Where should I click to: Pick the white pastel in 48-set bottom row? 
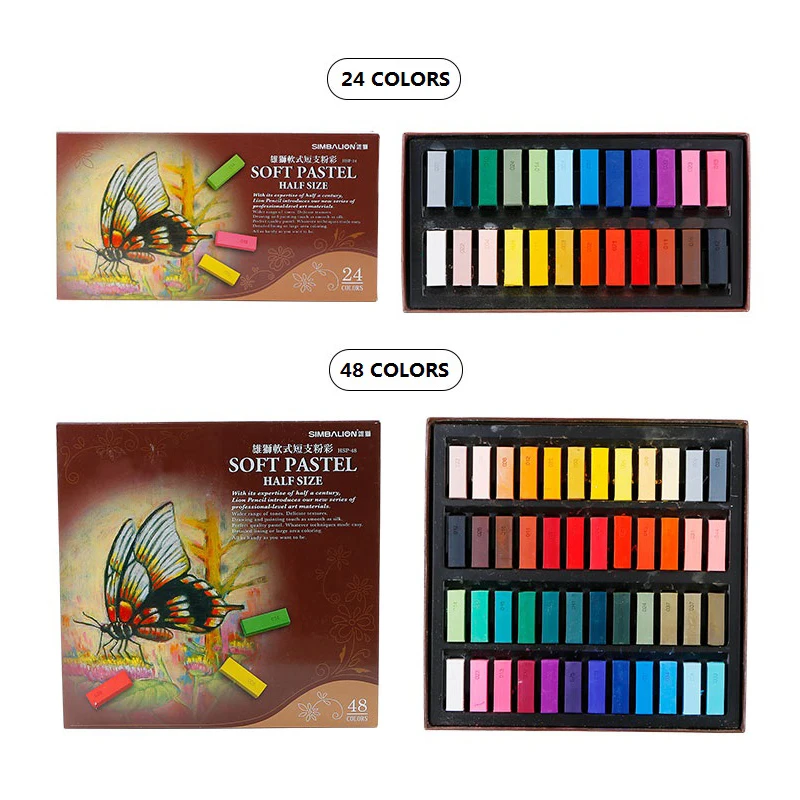pyautogui.click(x=455, y=685)
